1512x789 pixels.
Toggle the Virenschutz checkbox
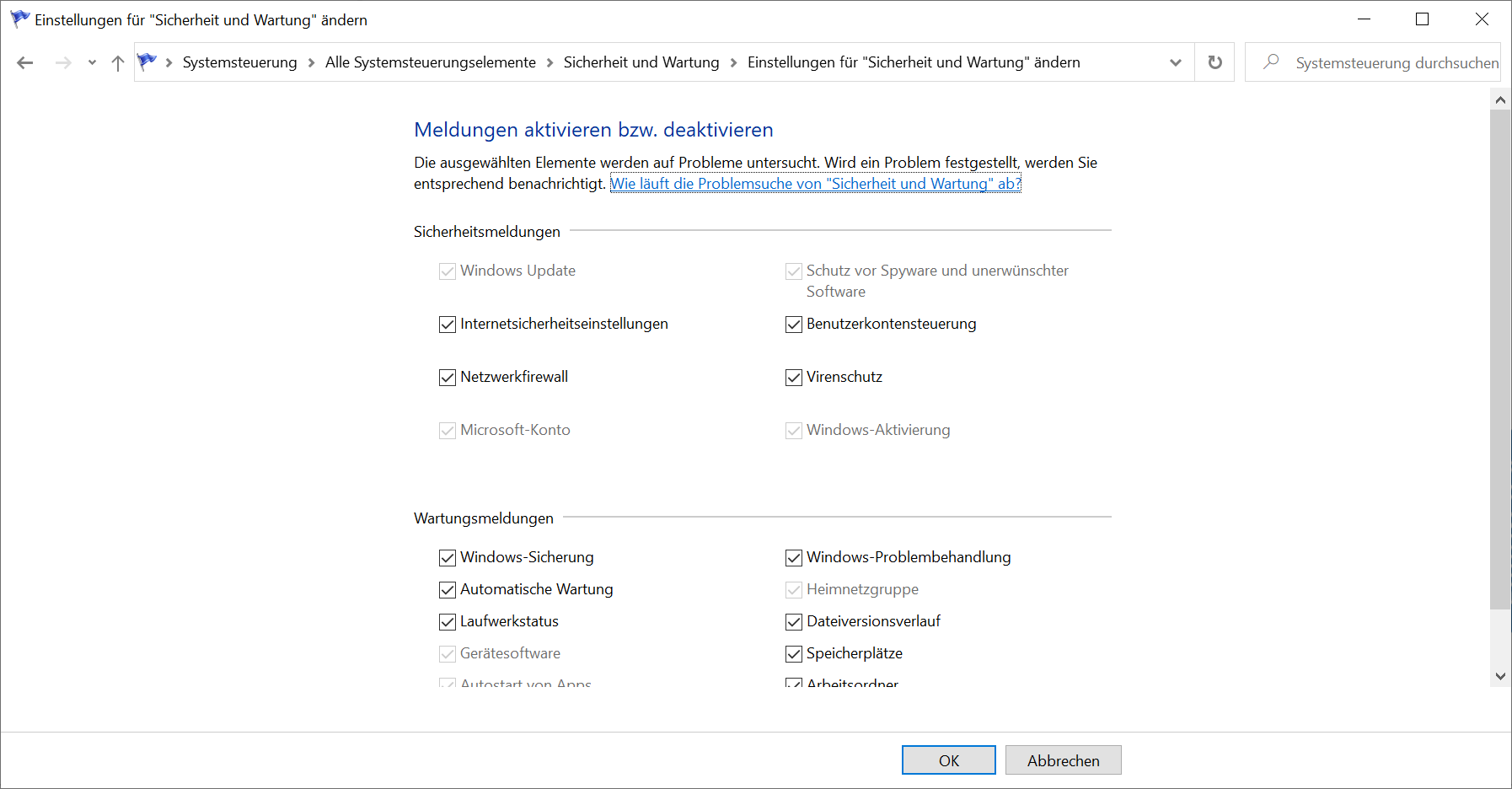(794, 378)
